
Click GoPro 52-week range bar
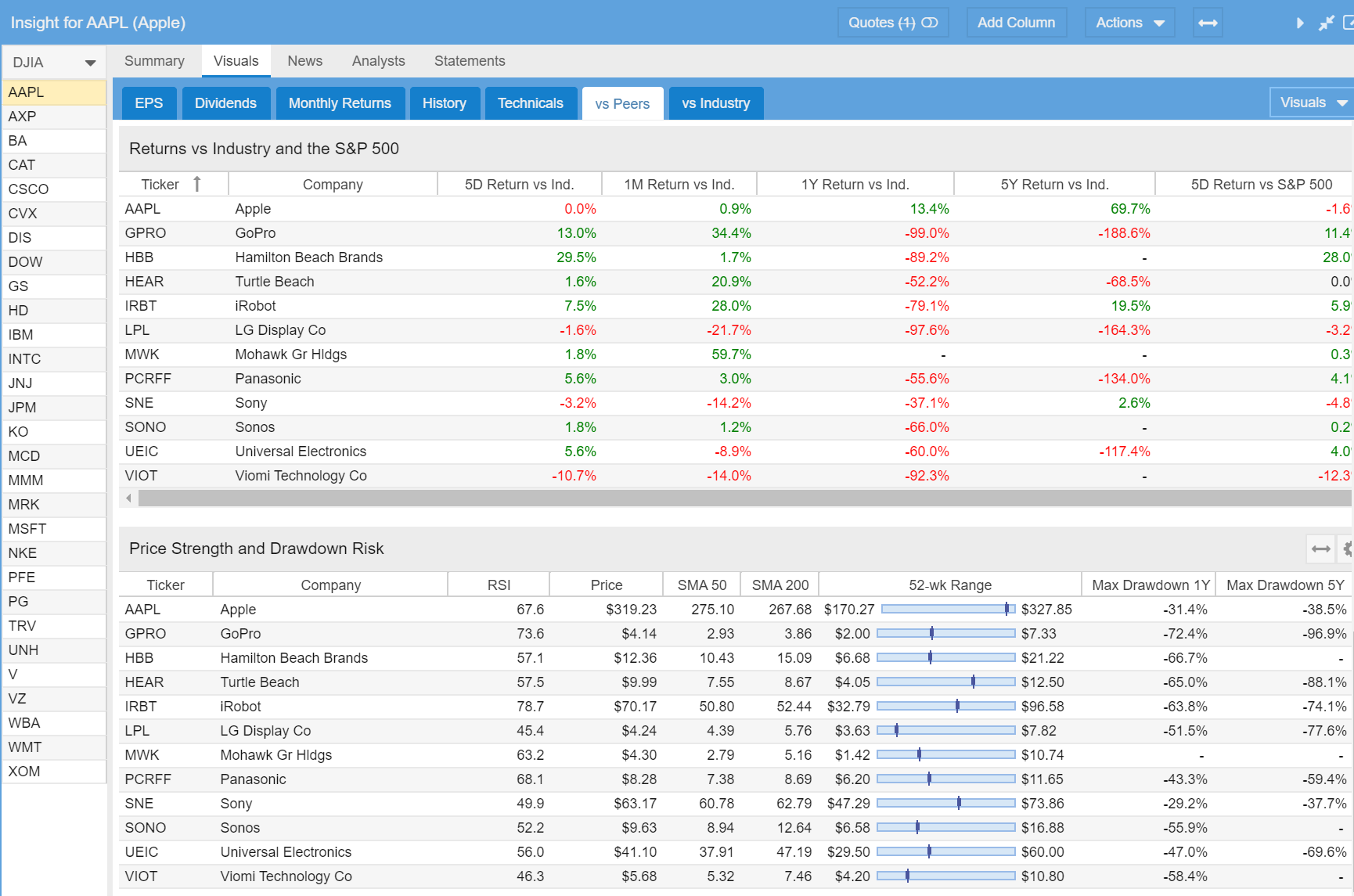[x=946, y=633]
